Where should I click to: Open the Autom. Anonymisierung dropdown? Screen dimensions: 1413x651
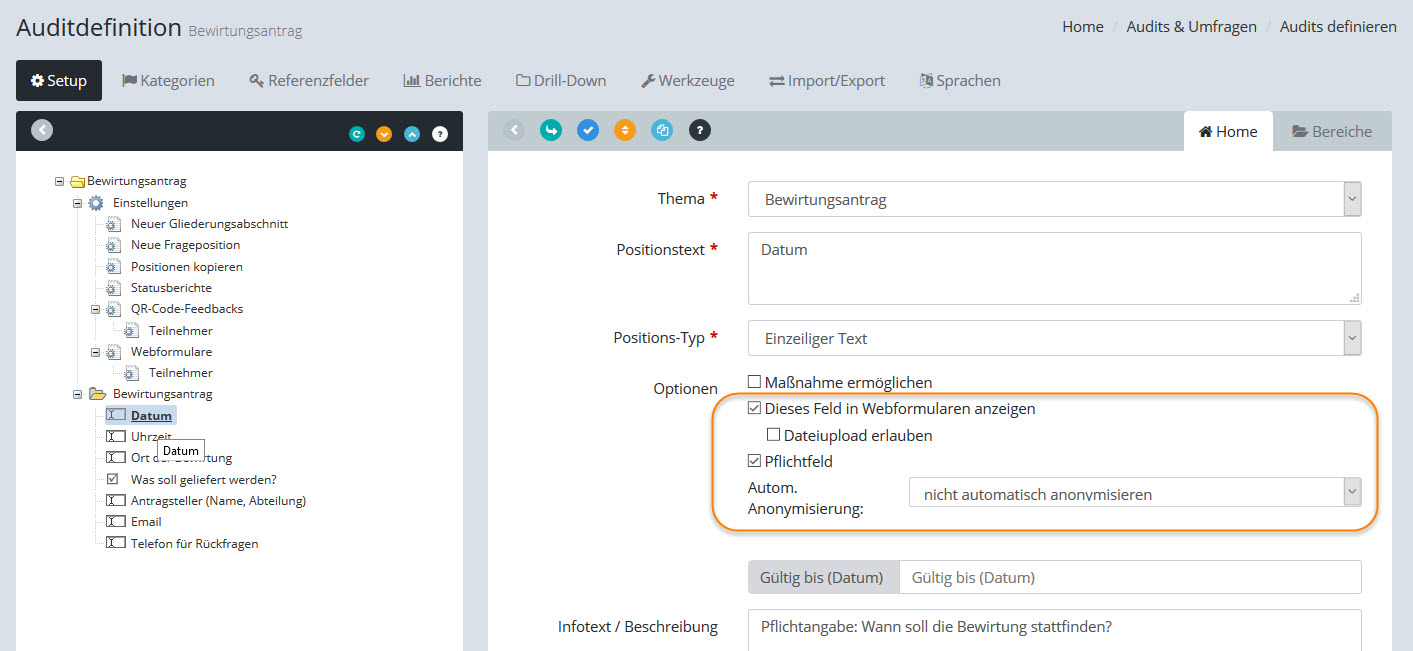[x=1134, y=494]
